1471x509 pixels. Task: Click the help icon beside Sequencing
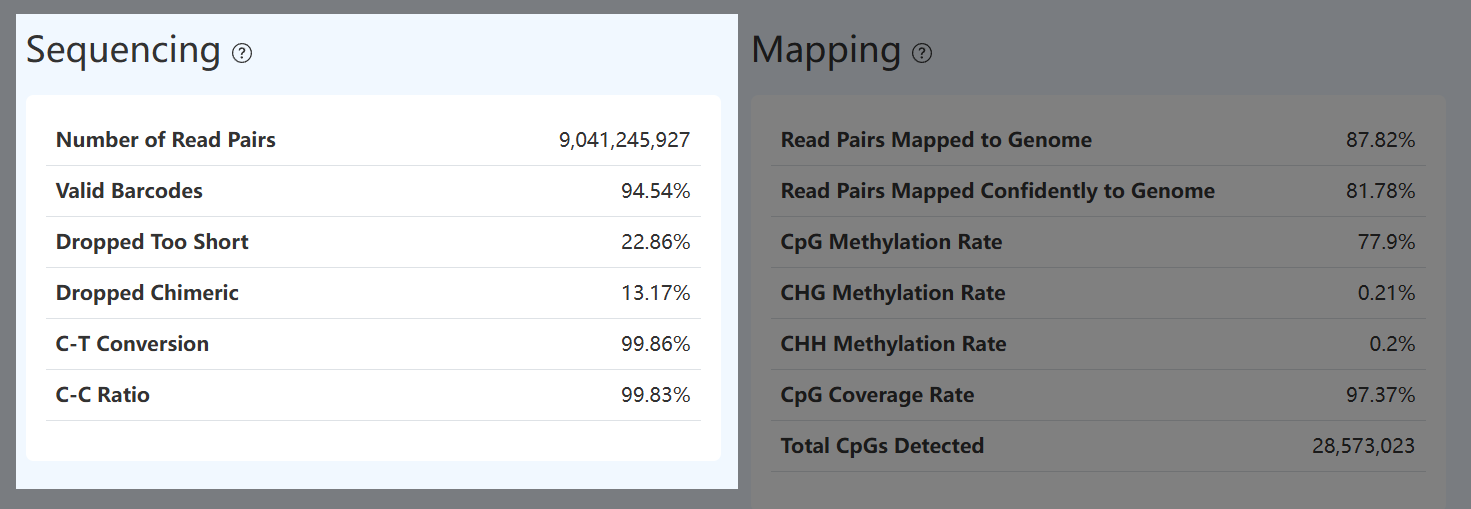(242, 53)
